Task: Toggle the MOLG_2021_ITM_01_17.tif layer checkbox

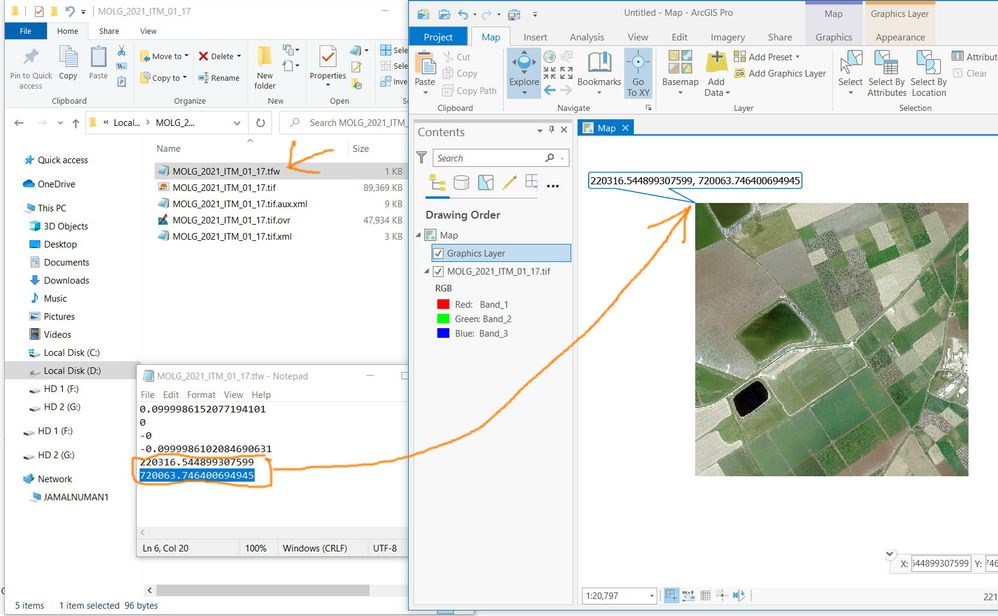Action: (x=438, y=271)
